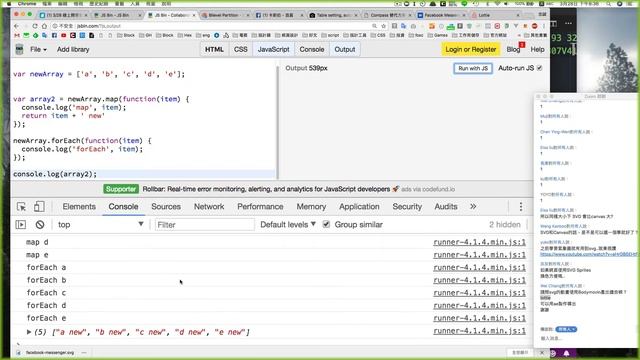
Task: Click the Blog notification badge
Action: tap(522, 44)
